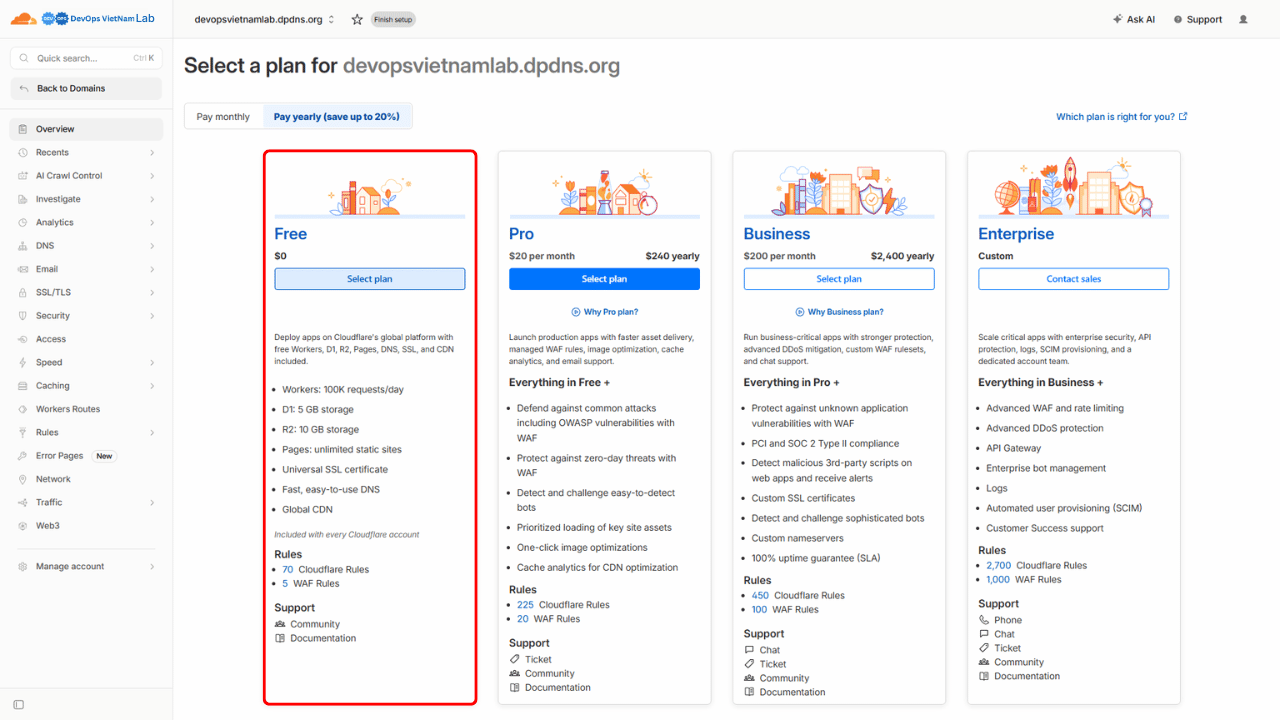Click the AI Crawl Control icon
This screenshot has width=1280, height=720.
coord(24,176)
